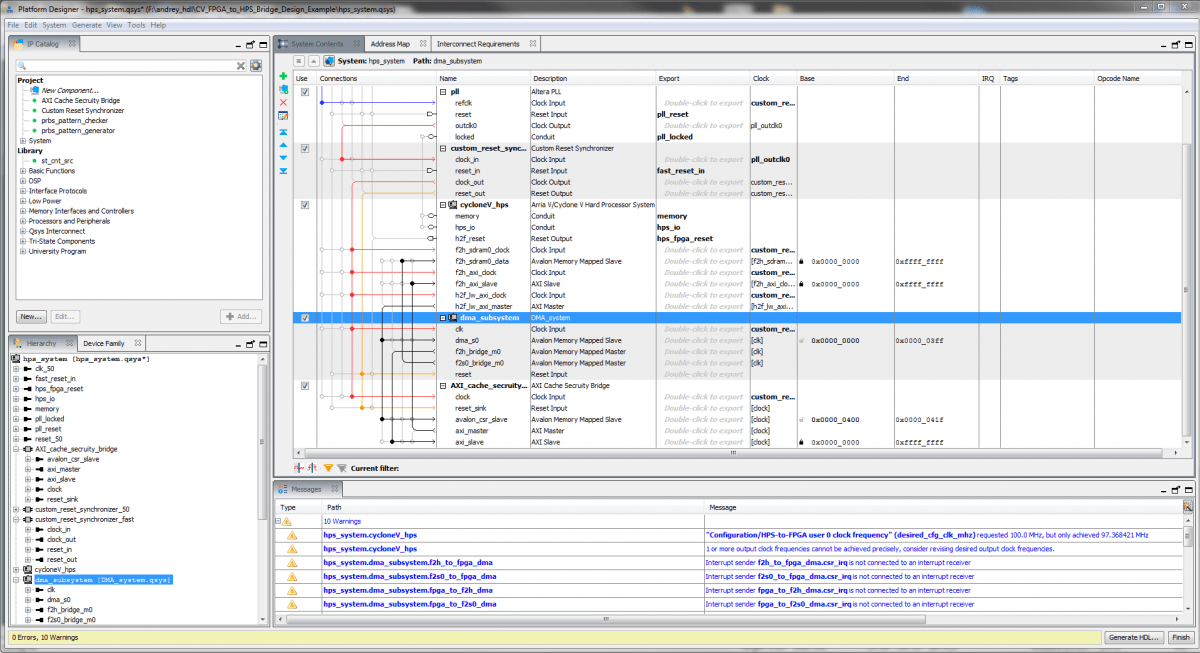Click the New... button in IP Catalog
1200x653 pixels.
tap(32, 316)
